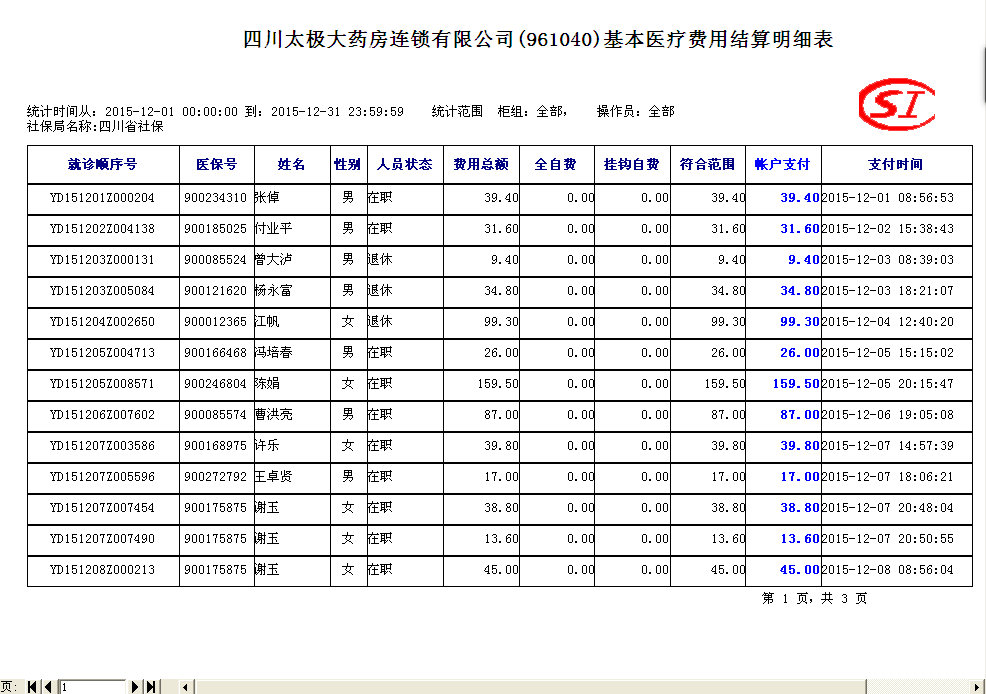Screen dimensions: 986x694
Task: Click the name 曾大泸
Action: [x=274, y=259]
